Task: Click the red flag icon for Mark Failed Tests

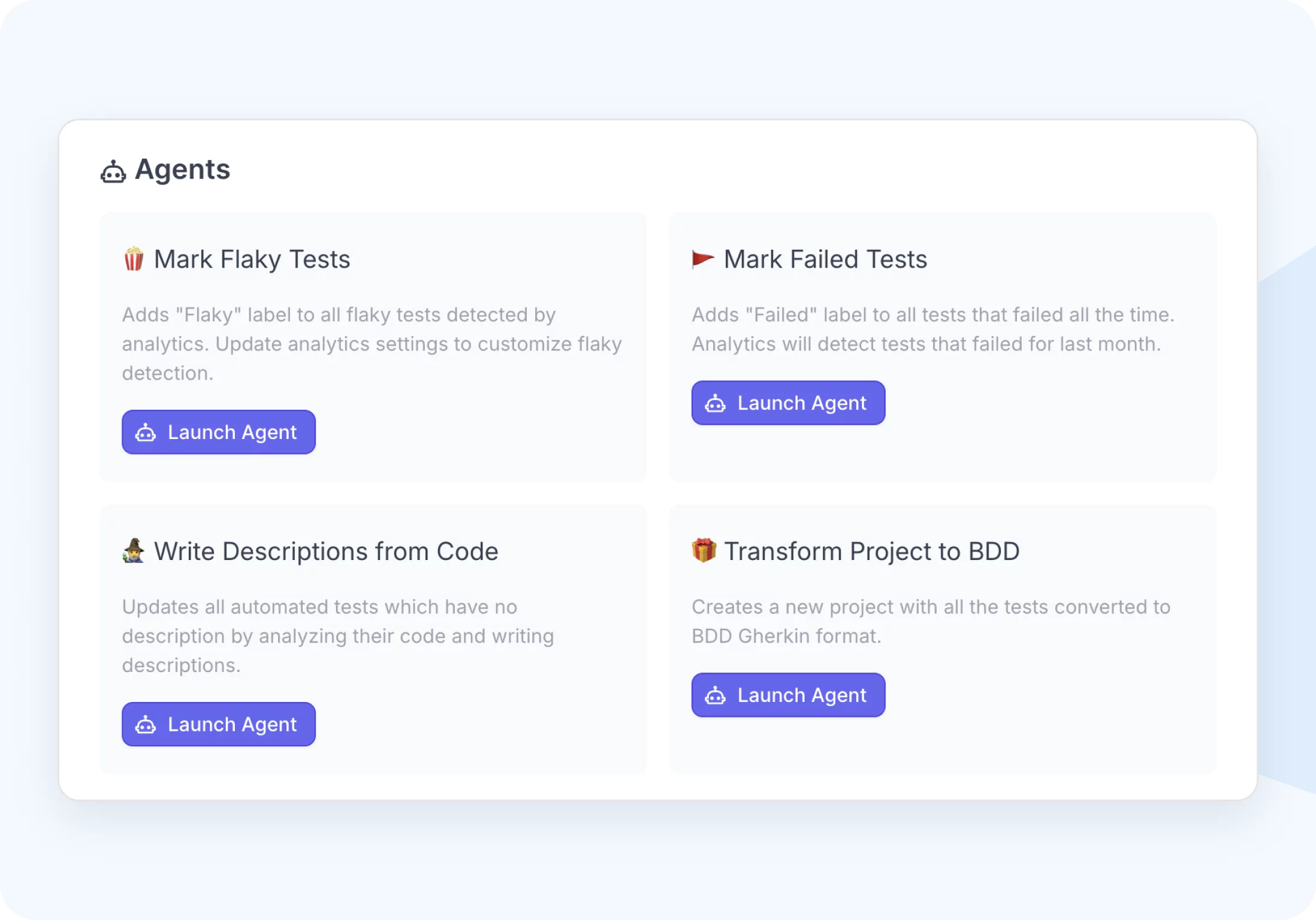Action: [703, 259]
